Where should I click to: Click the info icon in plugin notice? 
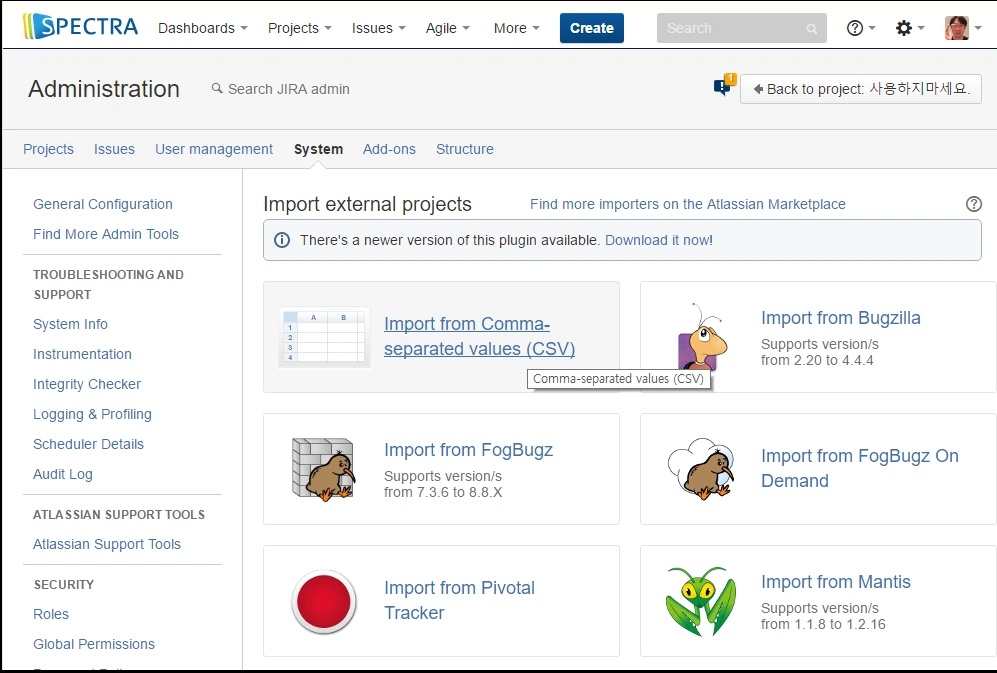pos(282,240)
